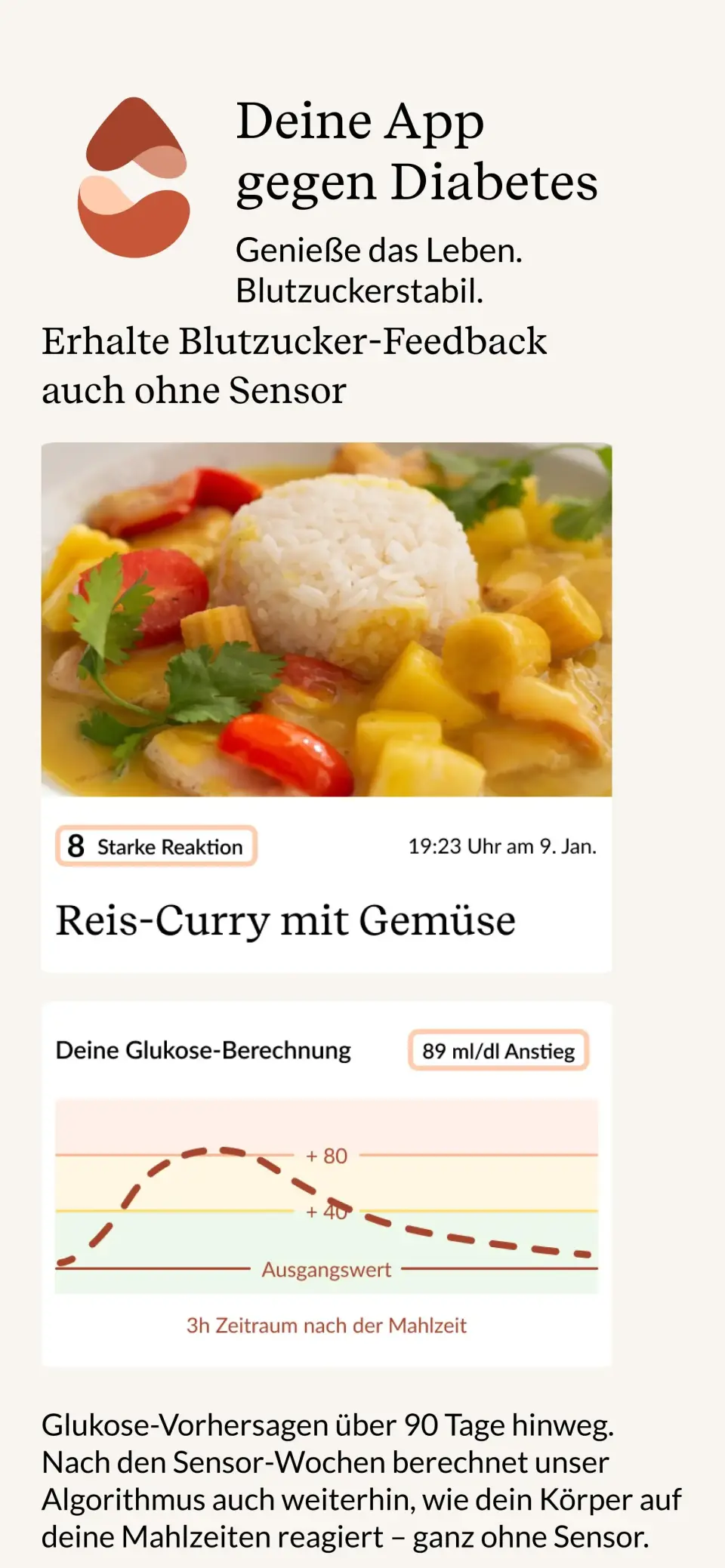Image resolution: width=725 pixels, height=1568 pixels.
Task: Open the rice curry meal photo
Action: click(326, 619)
